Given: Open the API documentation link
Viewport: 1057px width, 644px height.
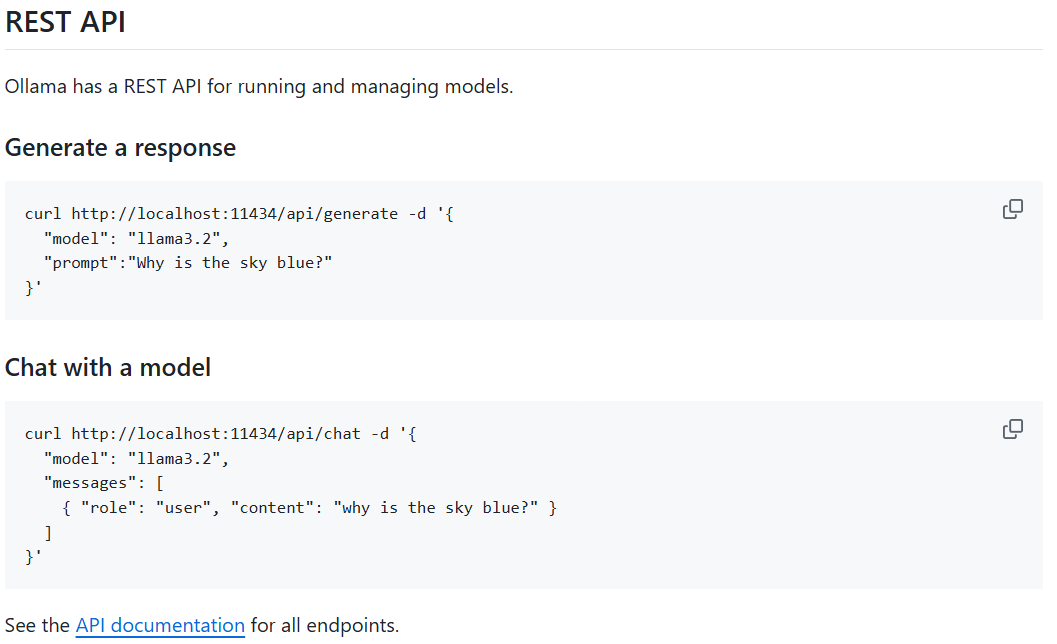Looking at the screenshot, I should [x=160, y=625].
